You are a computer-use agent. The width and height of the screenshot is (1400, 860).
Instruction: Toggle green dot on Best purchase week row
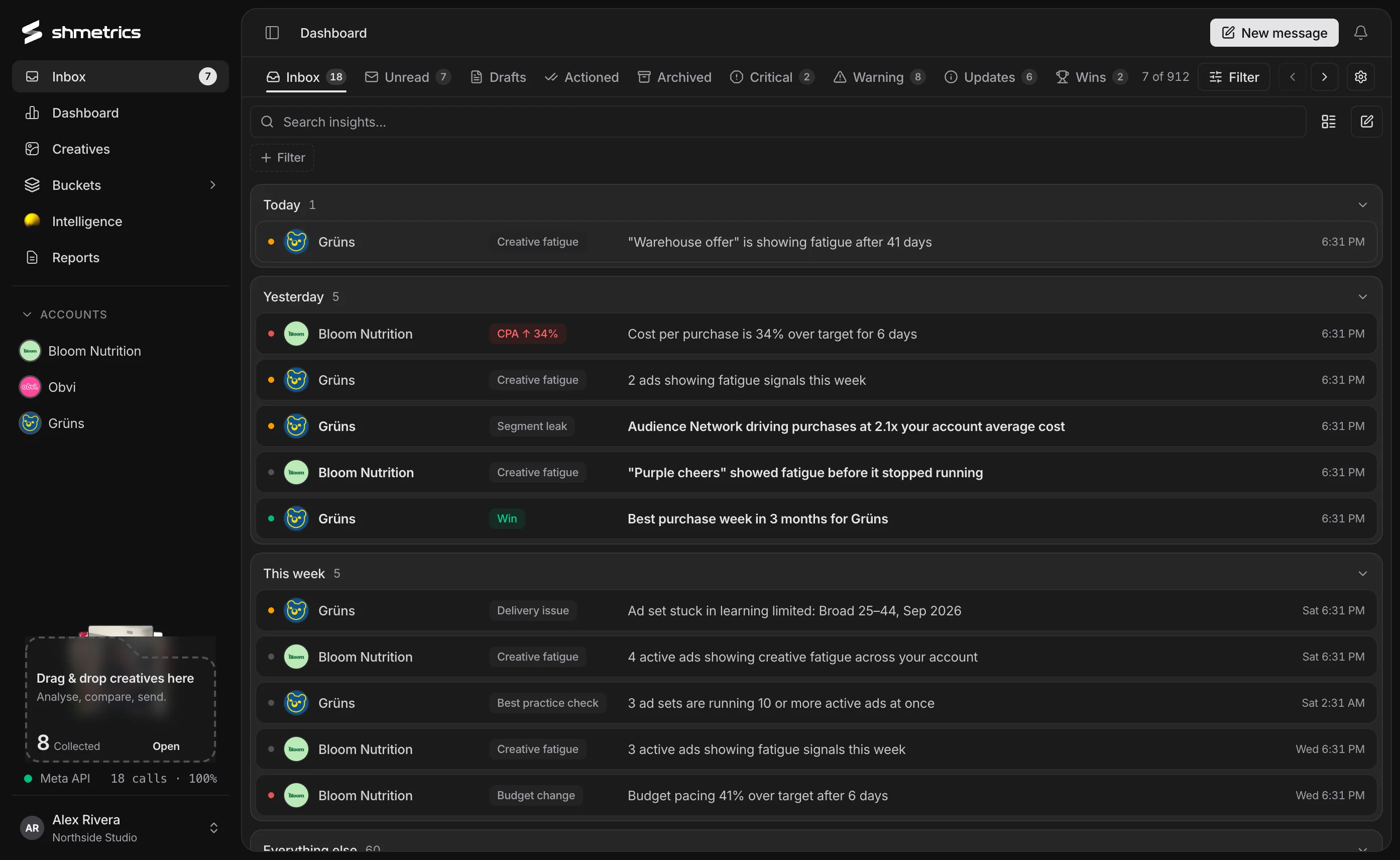(271, 519)
